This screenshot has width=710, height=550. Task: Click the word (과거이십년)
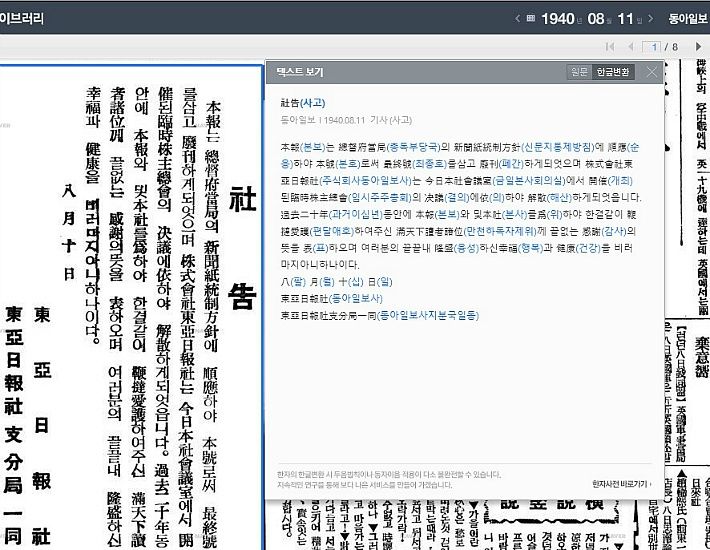click(356, 214)
